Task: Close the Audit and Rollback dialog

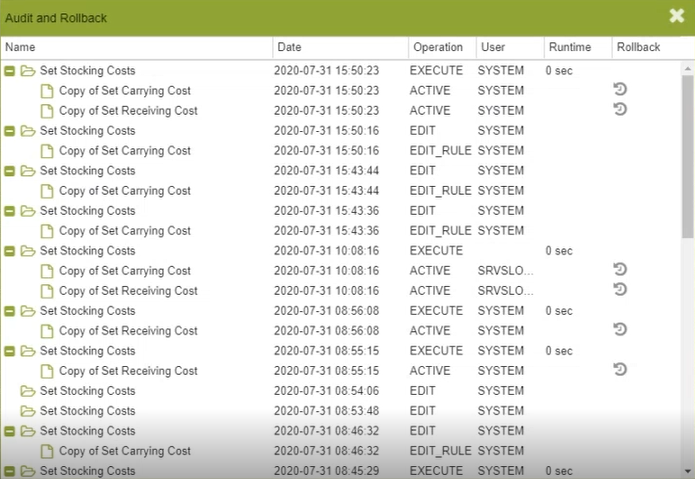Action: [677, 16]
